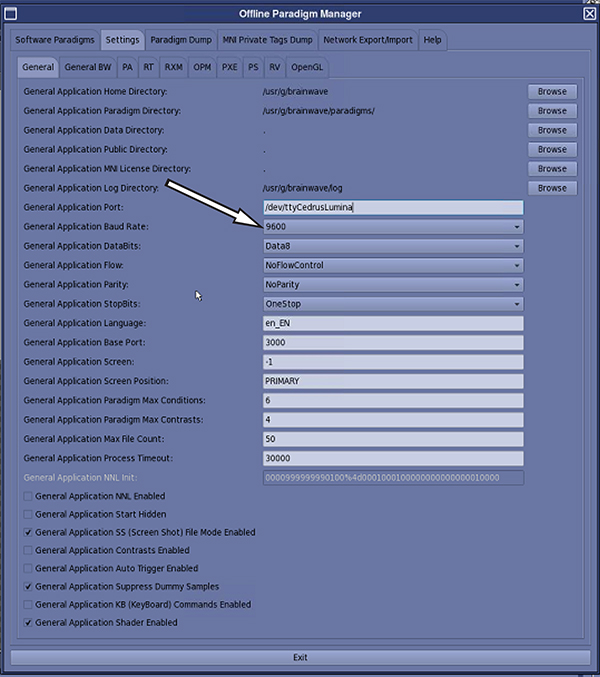Open the General BW sub-tab
This screenshot has height=677, width=600.
[x=88, y=67]
